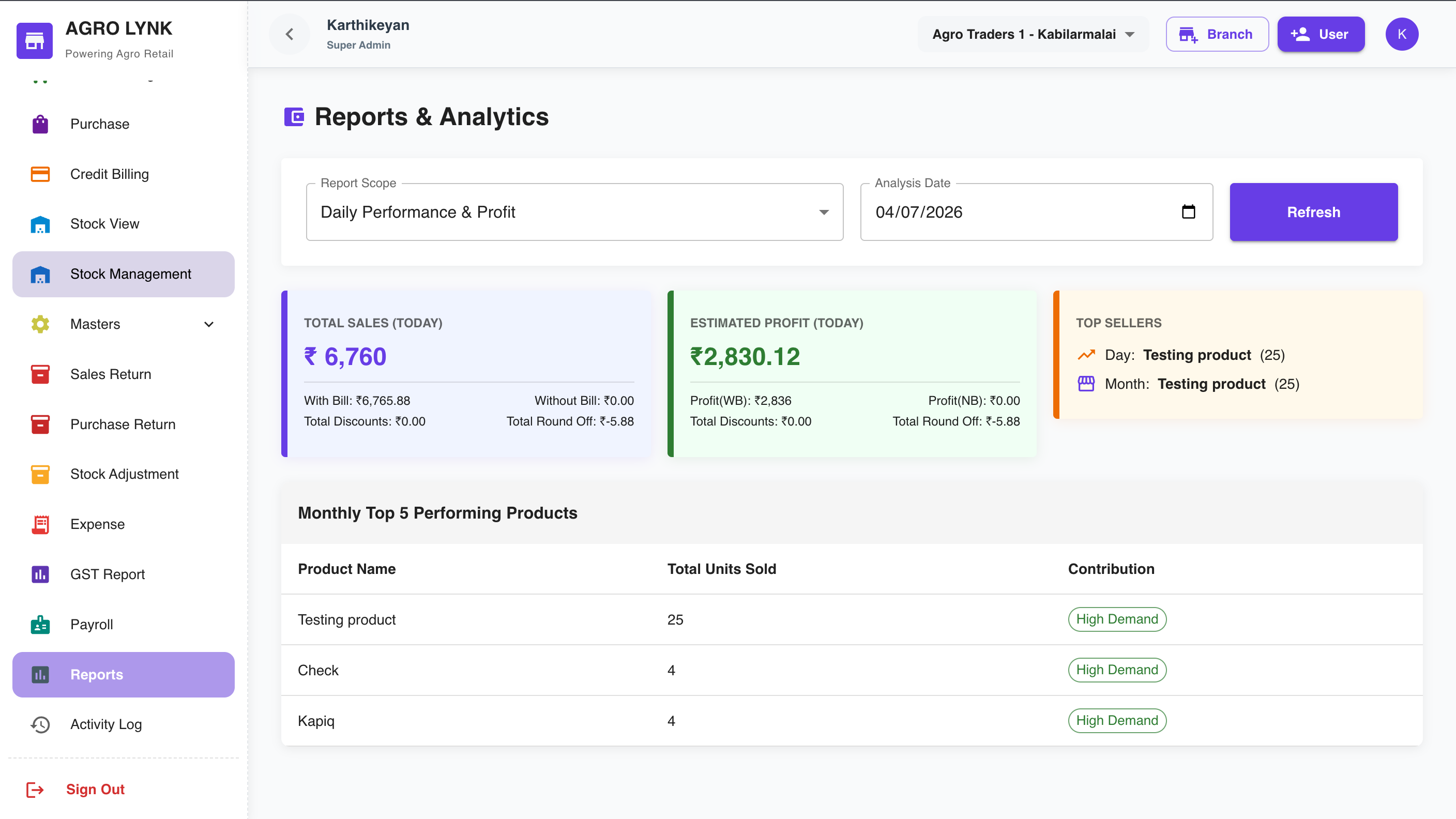The width and height of the screenshot is (1456, 819).
Task: Expand the Masters submenu chevron
Action: (209, 324)
